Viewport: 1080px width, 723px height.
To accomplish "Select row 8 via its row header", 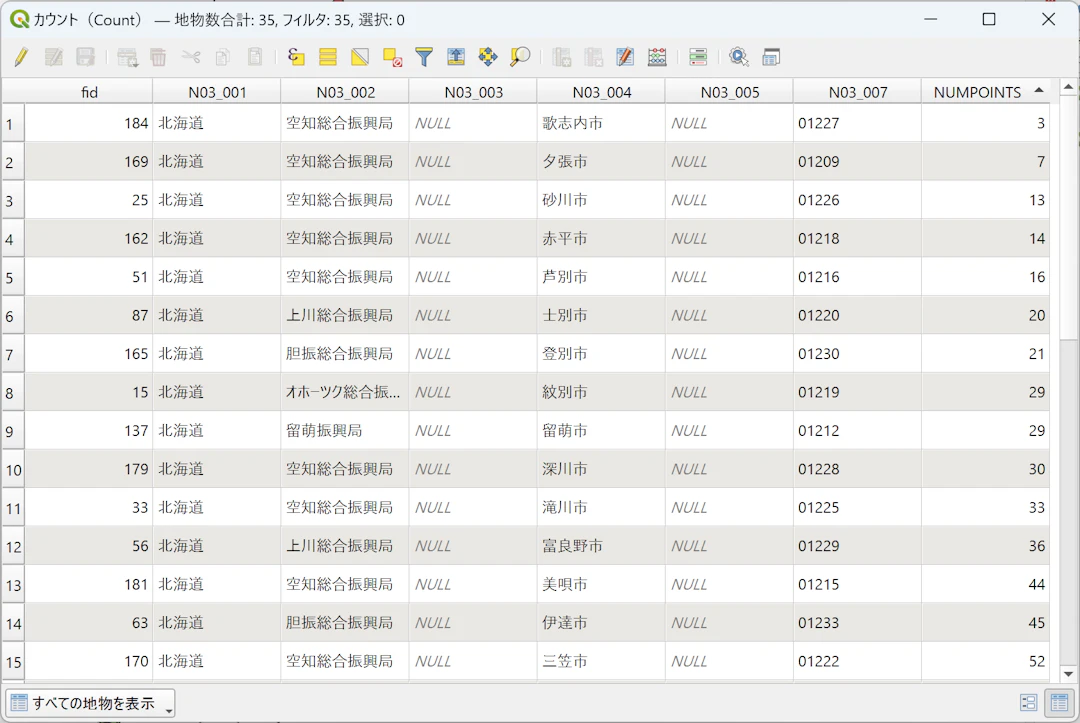I will [12, 393].
